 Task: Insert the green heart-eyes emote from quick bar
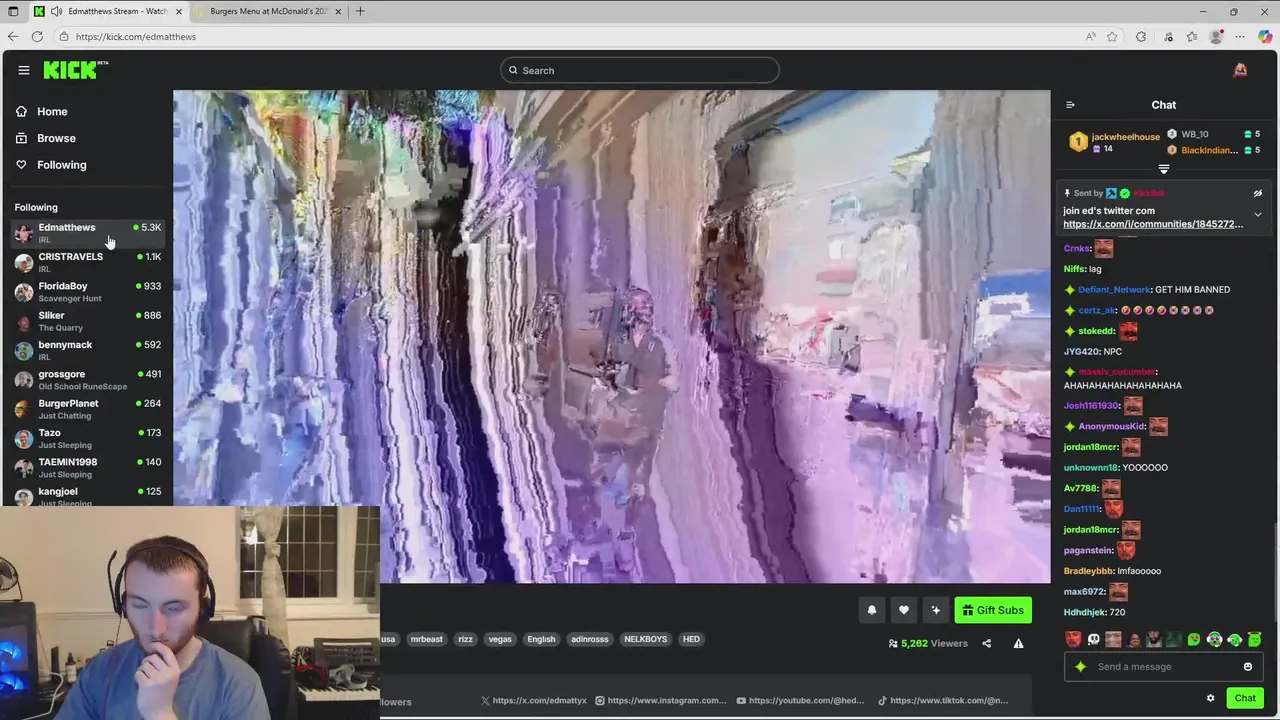coord(1194,640)
